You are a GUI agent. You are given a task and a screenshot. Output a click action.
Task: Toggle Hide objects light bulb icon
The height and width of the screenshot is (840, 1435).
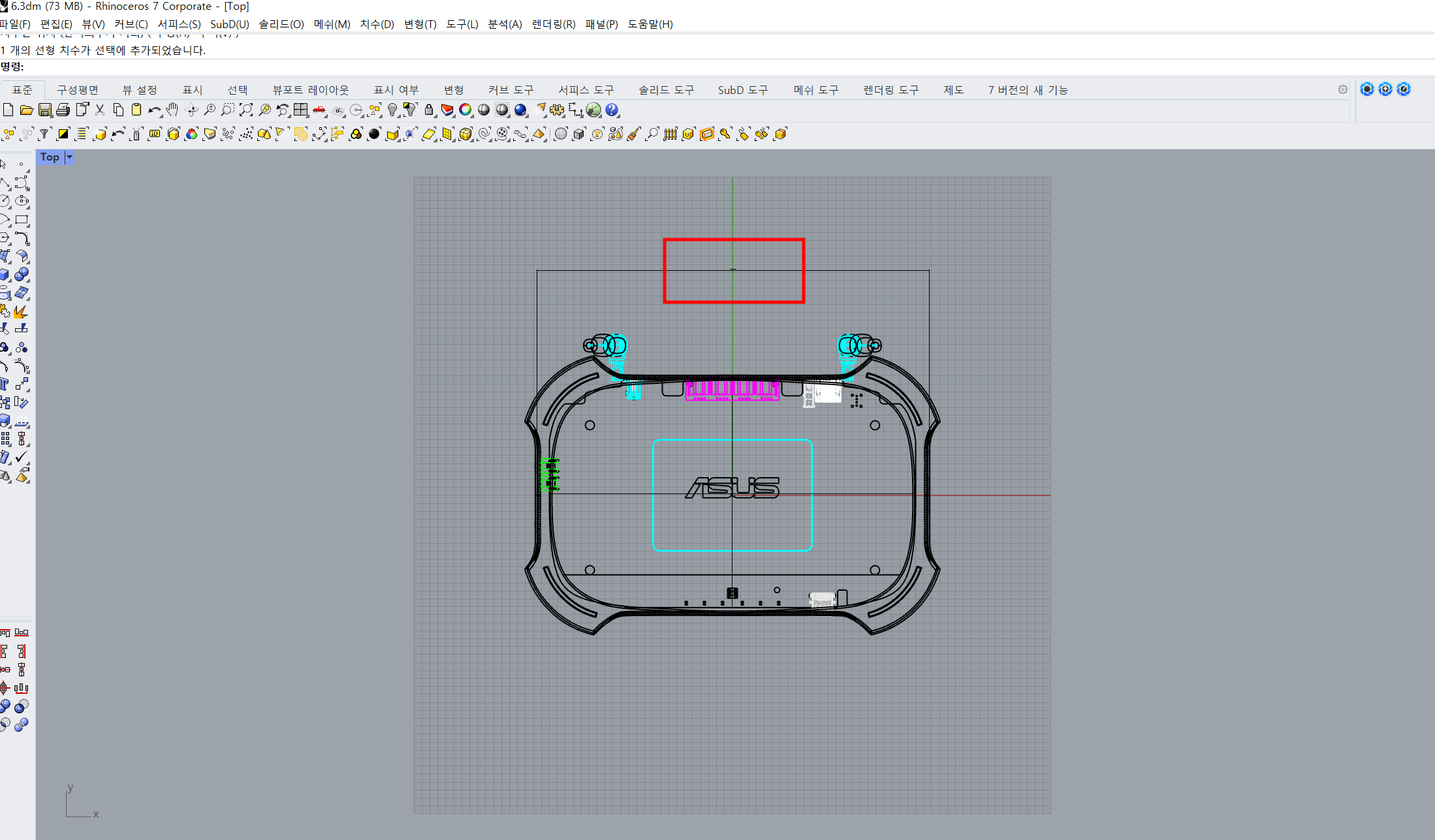click(392, 110)
